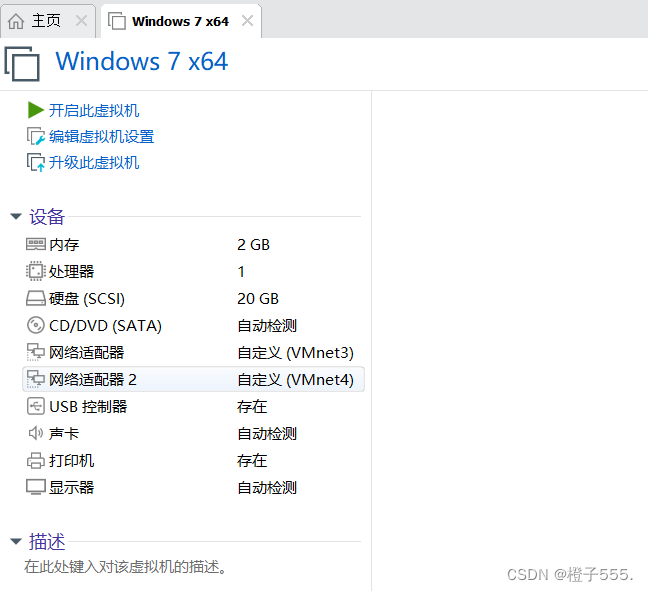Select the 内存 device row

click(193, 245)
